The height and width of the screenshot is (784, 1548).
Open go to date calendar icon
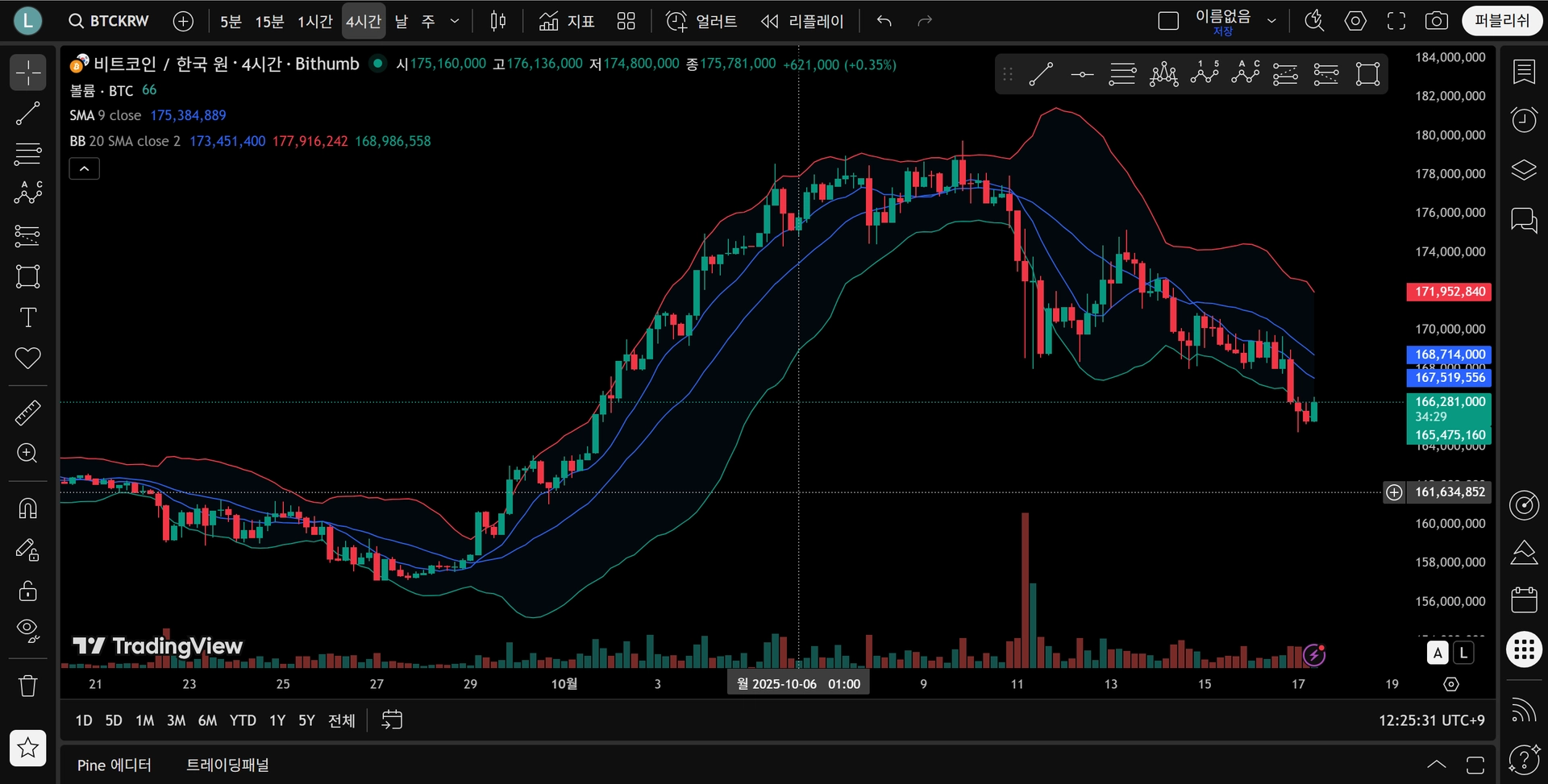[x=392, y=720]
